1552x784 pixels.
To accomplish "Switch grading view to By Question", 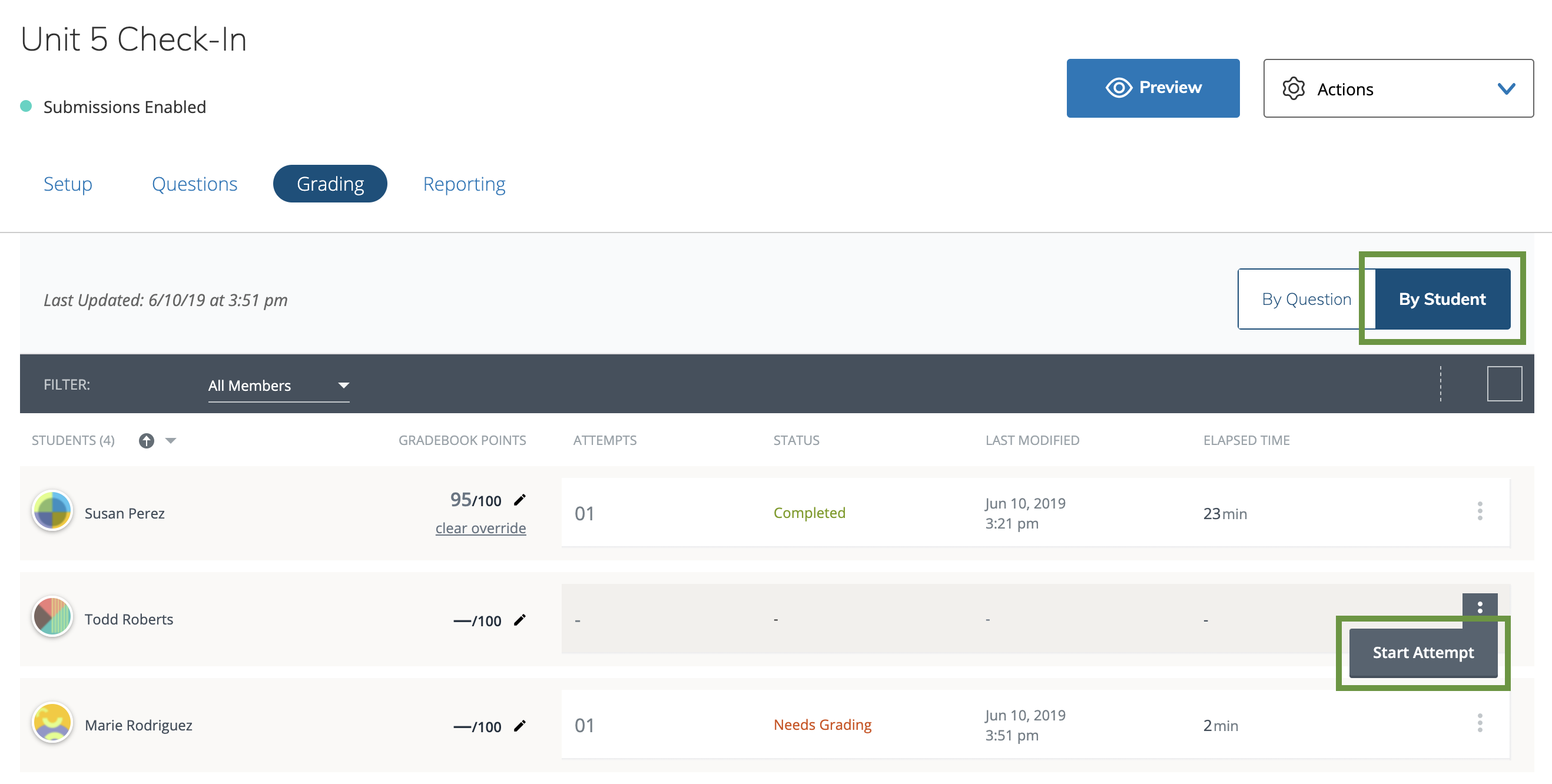I will click(1305, 299).
